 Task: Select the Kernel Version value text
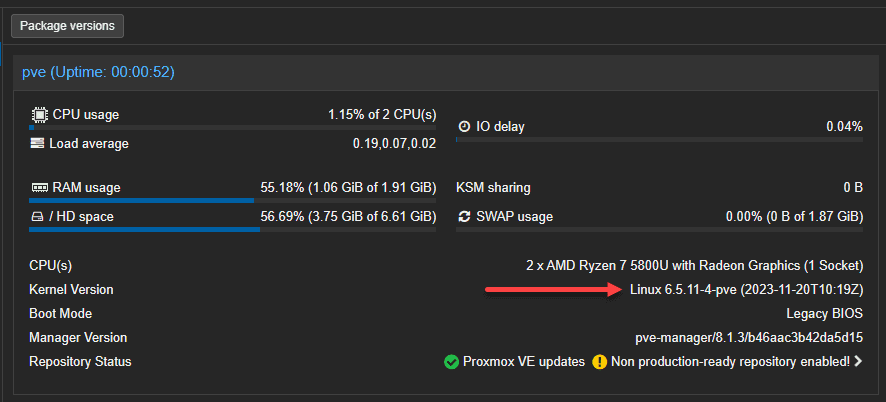tap(746, 290)
